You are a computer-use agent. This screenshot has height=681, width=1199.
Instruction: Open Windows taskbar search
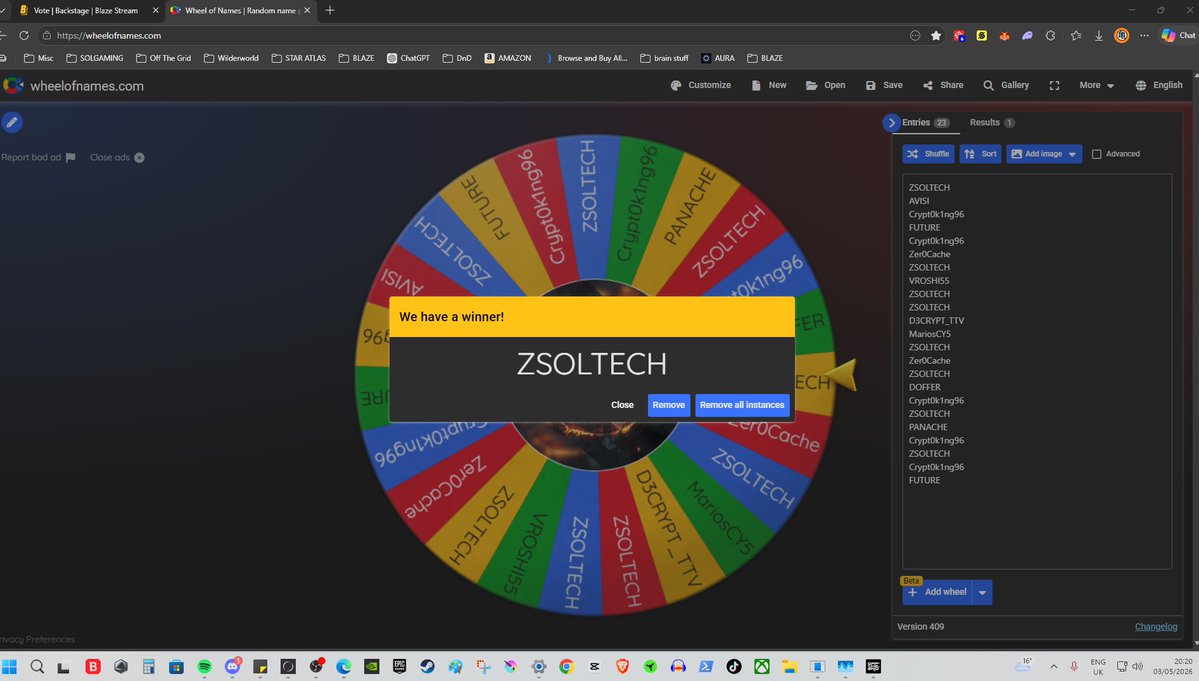coord(37,666)
